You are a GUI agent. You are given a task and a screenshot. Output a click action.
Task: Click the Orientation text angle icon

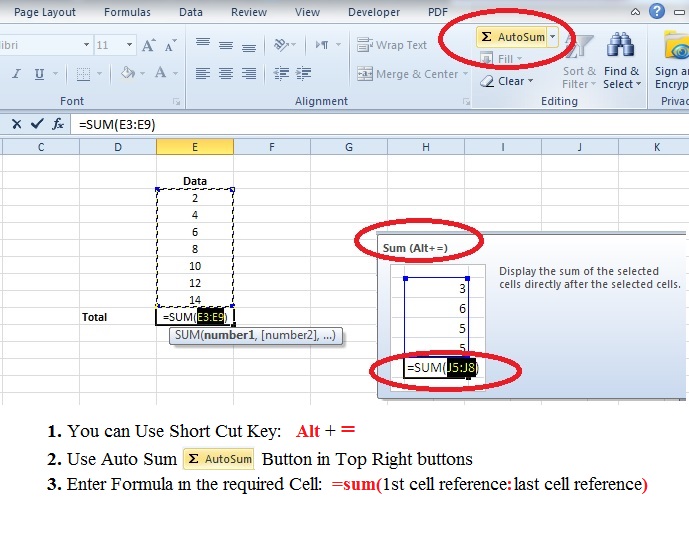281,44
